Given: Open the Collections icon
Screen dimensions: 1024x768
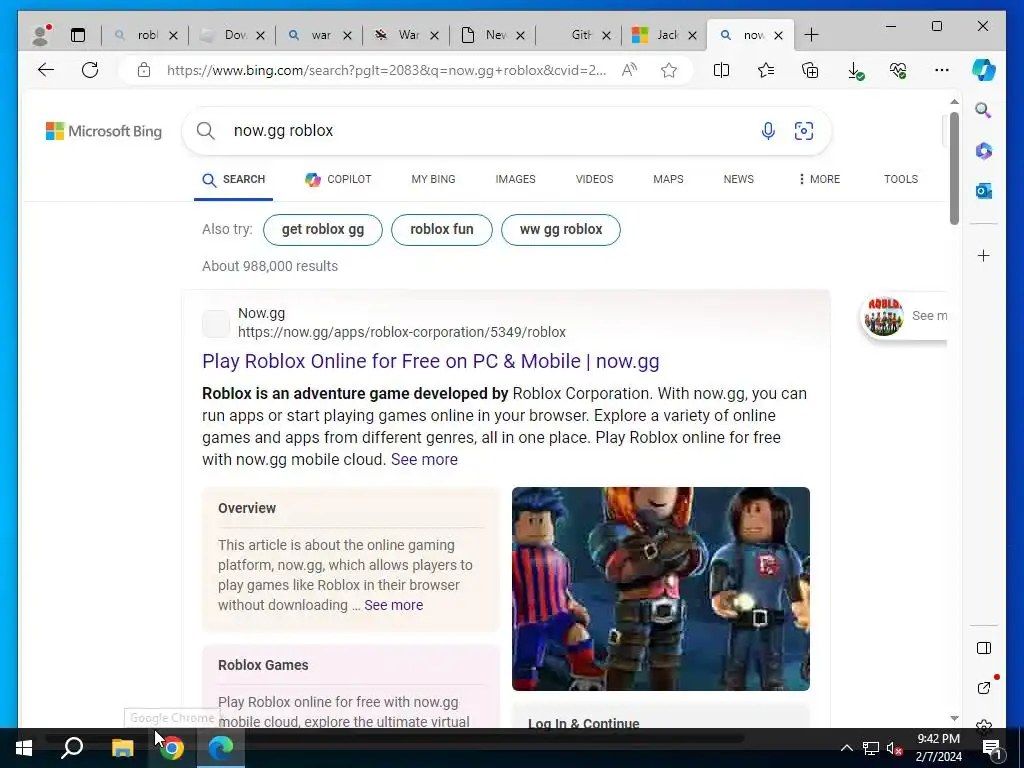Looking at the screenshot, I should (x=810, y=70).
